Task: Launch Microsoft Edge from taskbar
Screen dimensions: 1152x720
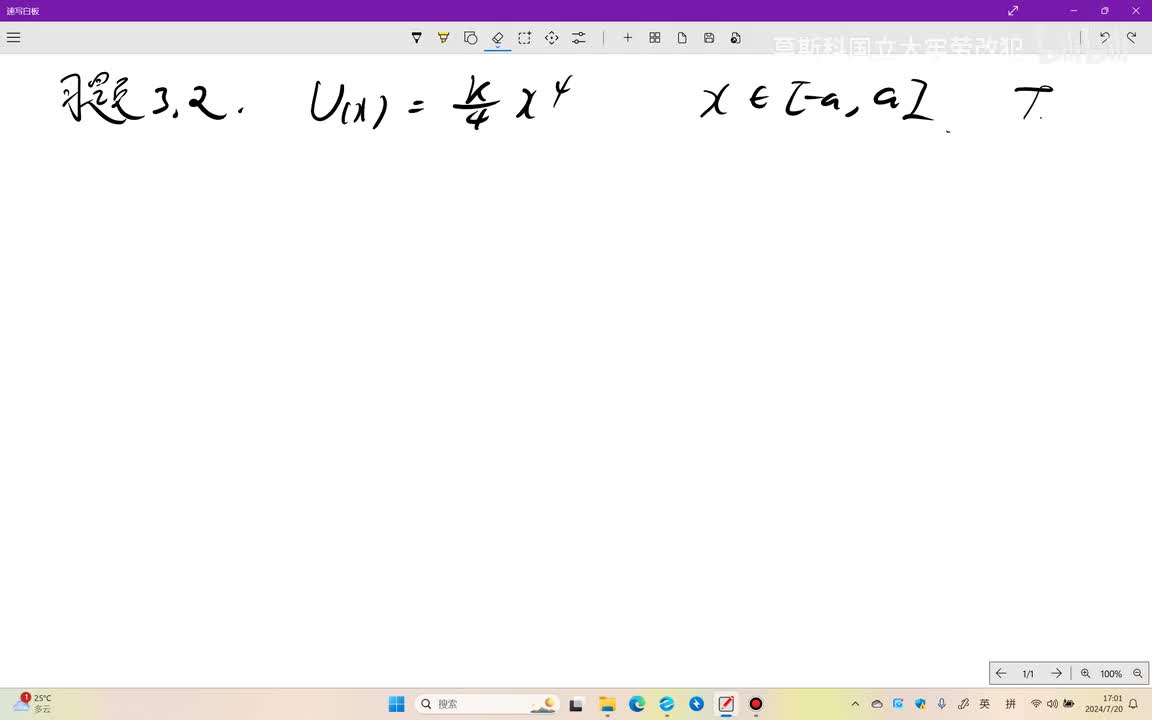Action: pyautogui.click(x=637, y=704)
